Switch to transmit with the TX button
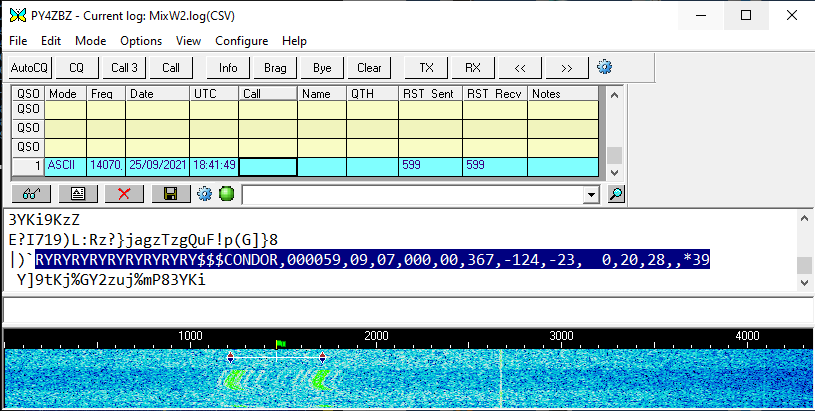The height and width of the screenshot is (411, 815). [x=426, y=68]
